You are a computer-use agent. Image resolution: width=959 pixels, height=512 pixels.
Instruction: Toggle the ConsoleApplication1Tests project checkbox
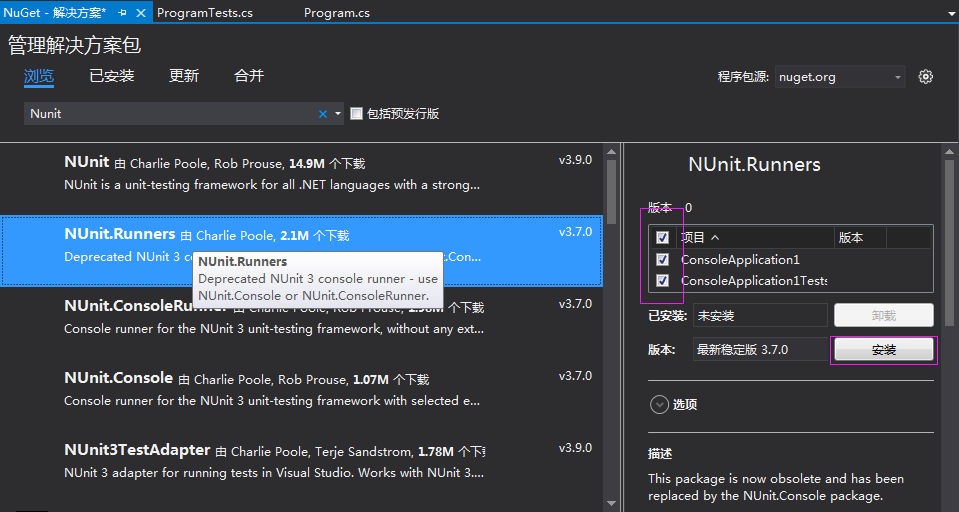[662, 280]
